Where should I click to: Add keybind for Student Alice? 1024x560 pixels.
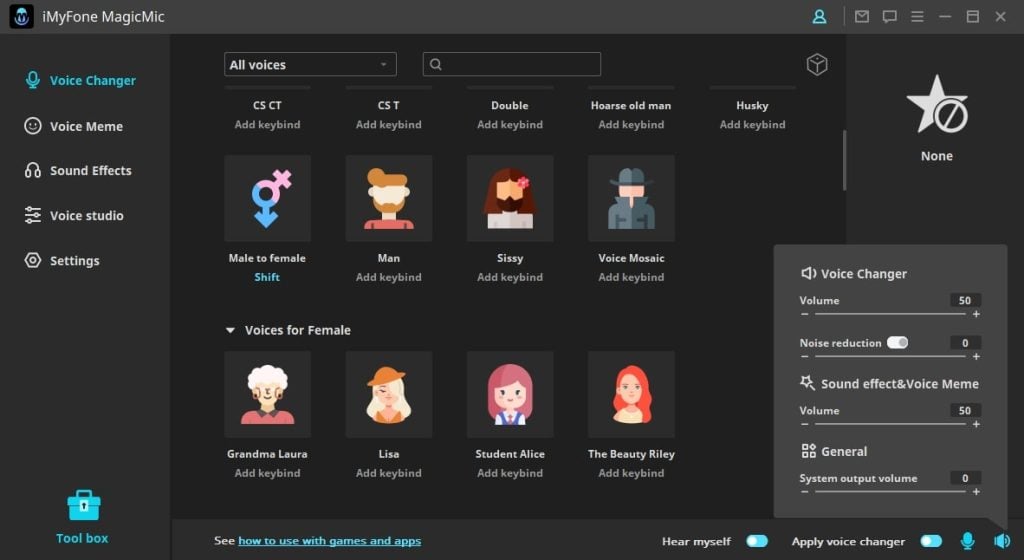tap(510, 473)
